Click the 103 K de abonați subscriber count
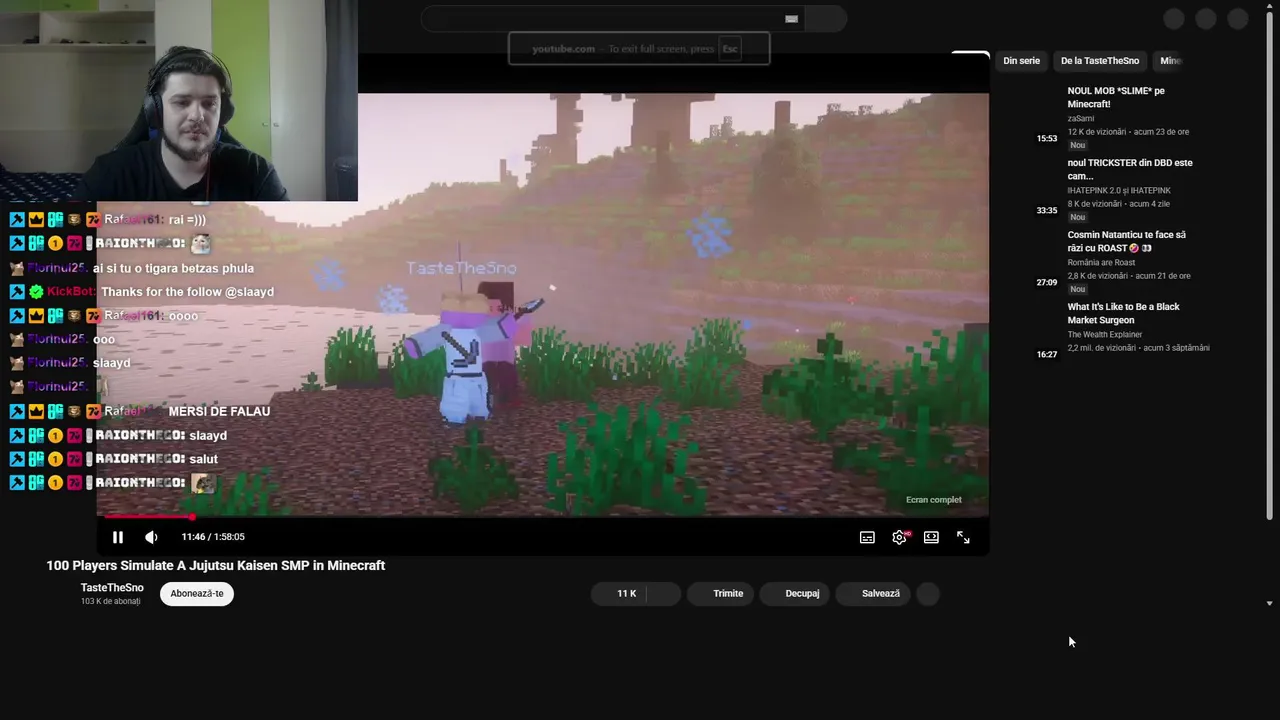The width and height of the screenshot is (1280, 720). (x=110, y=601)
